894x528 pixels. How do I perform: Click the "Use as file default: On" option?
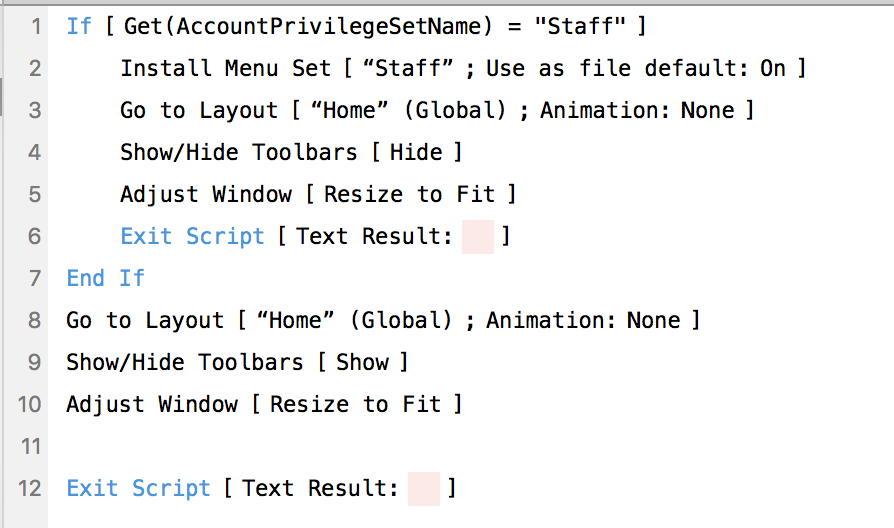click(636, 68)
